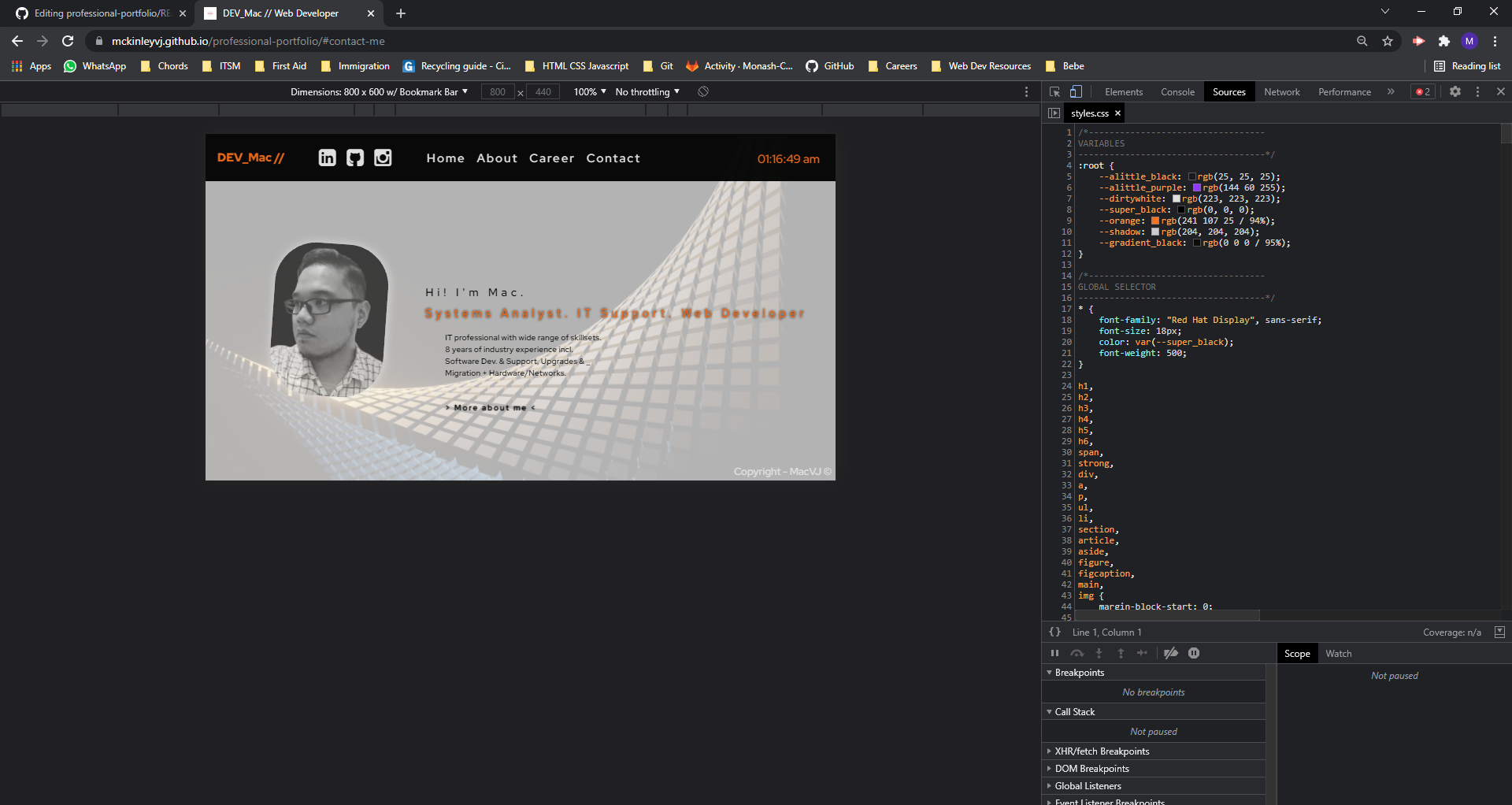Click the step into debugger icon
Image resolution: width=1512 pixels, height=805 pixels.
[x=1099, y=653]
